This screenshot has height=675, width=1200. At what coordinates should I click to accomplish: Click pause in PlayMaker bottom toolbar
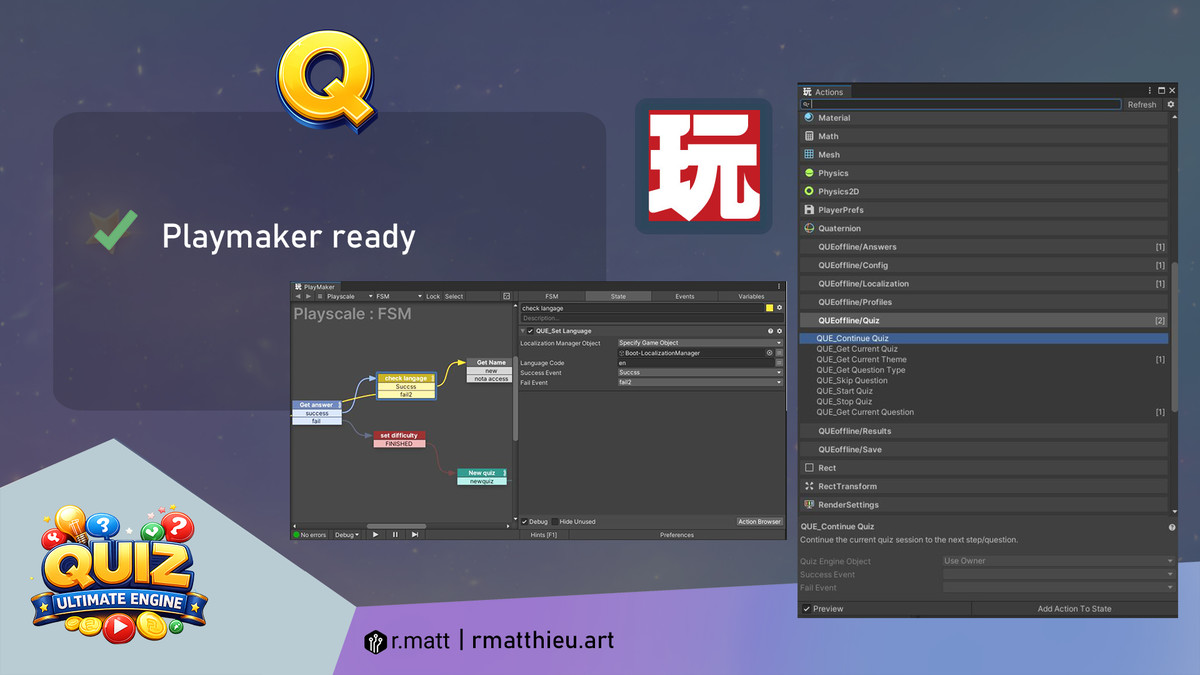click(x=395, y=535)
